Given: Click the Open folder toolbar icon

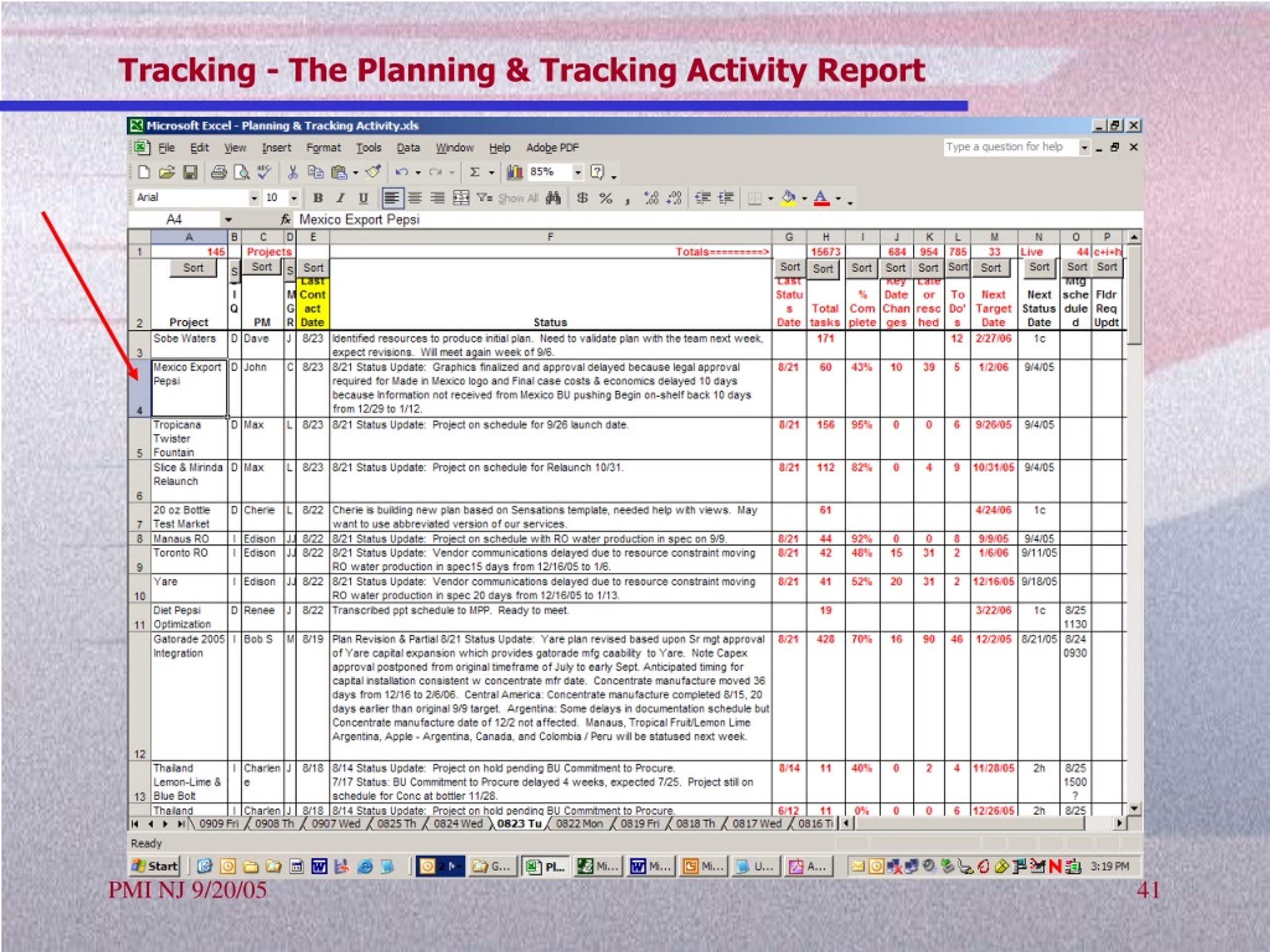Looking at the screenshot, I should [x=167, y=172].
